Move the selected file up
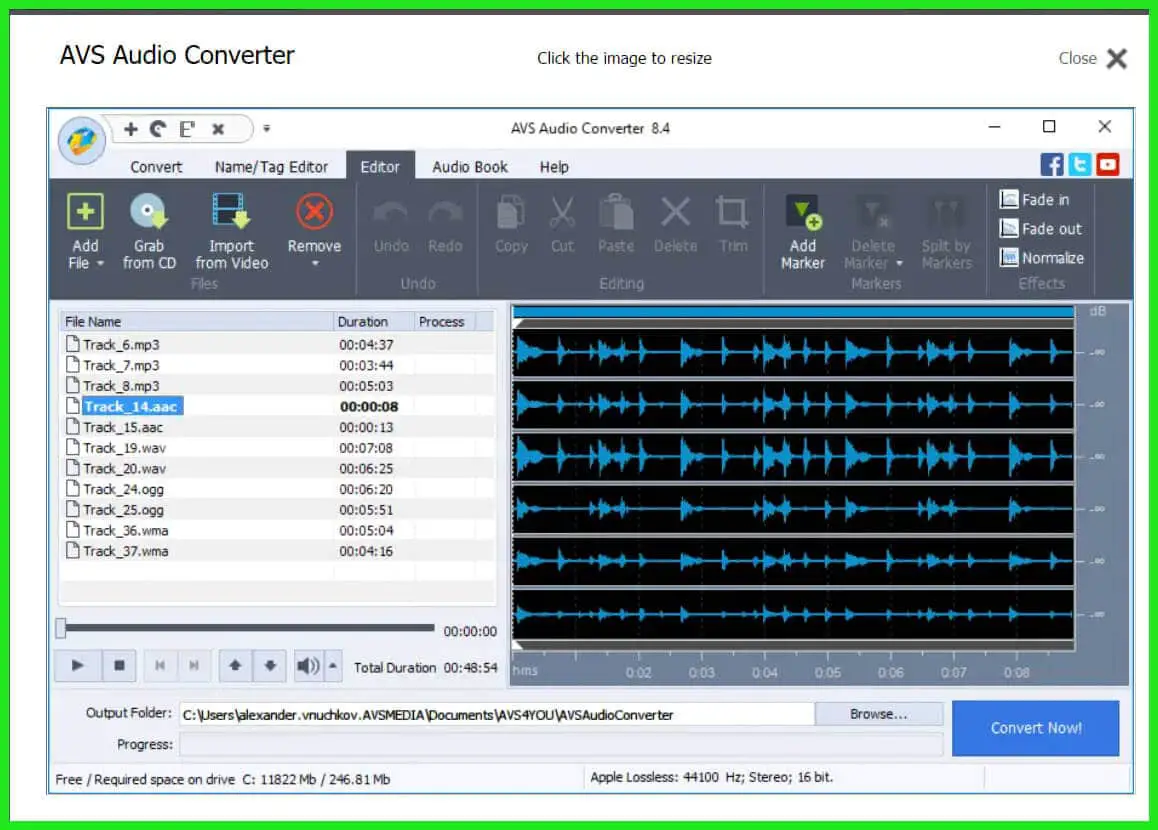Screen dimensions: 1158x830 click(235, 666)
